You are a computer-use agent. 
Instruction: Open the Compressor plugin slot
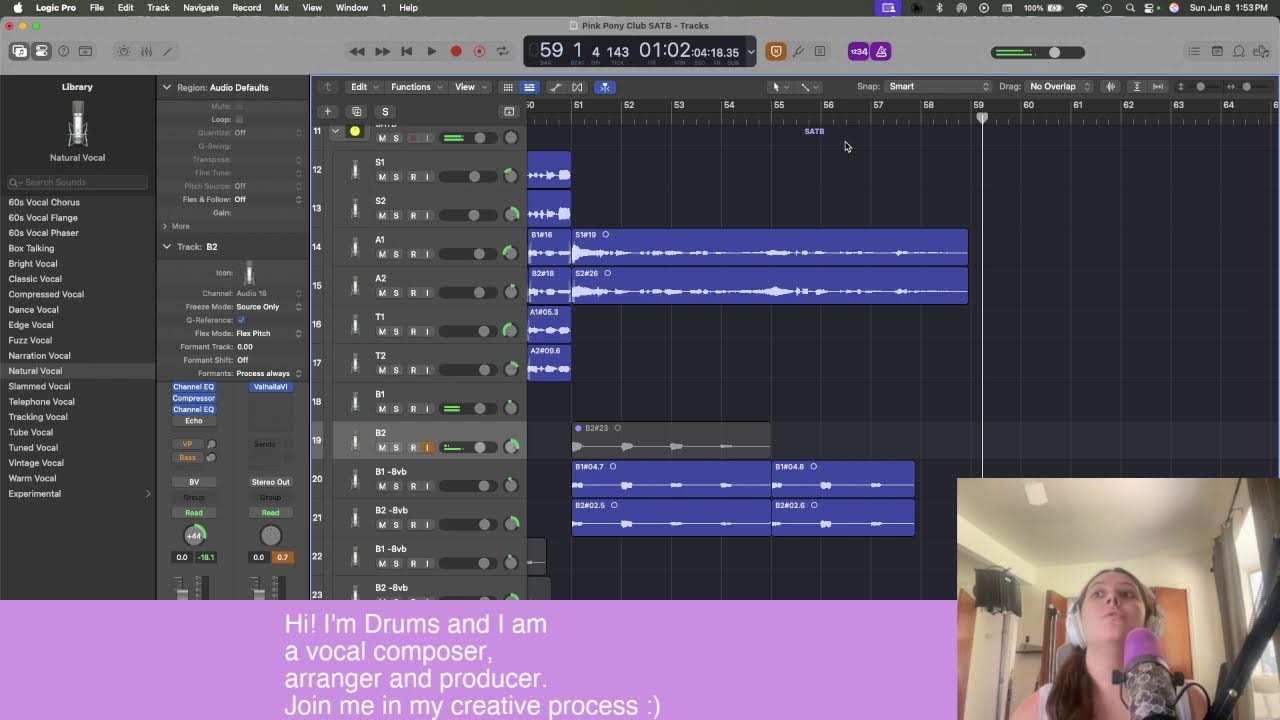point(194,398)
